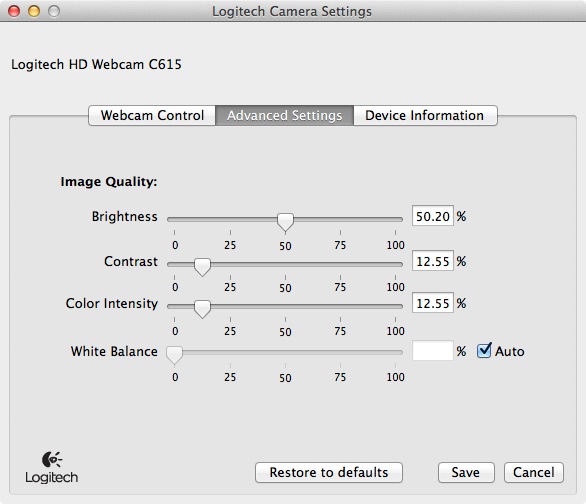Click the Color Intensity slider handle

[202, 309]
